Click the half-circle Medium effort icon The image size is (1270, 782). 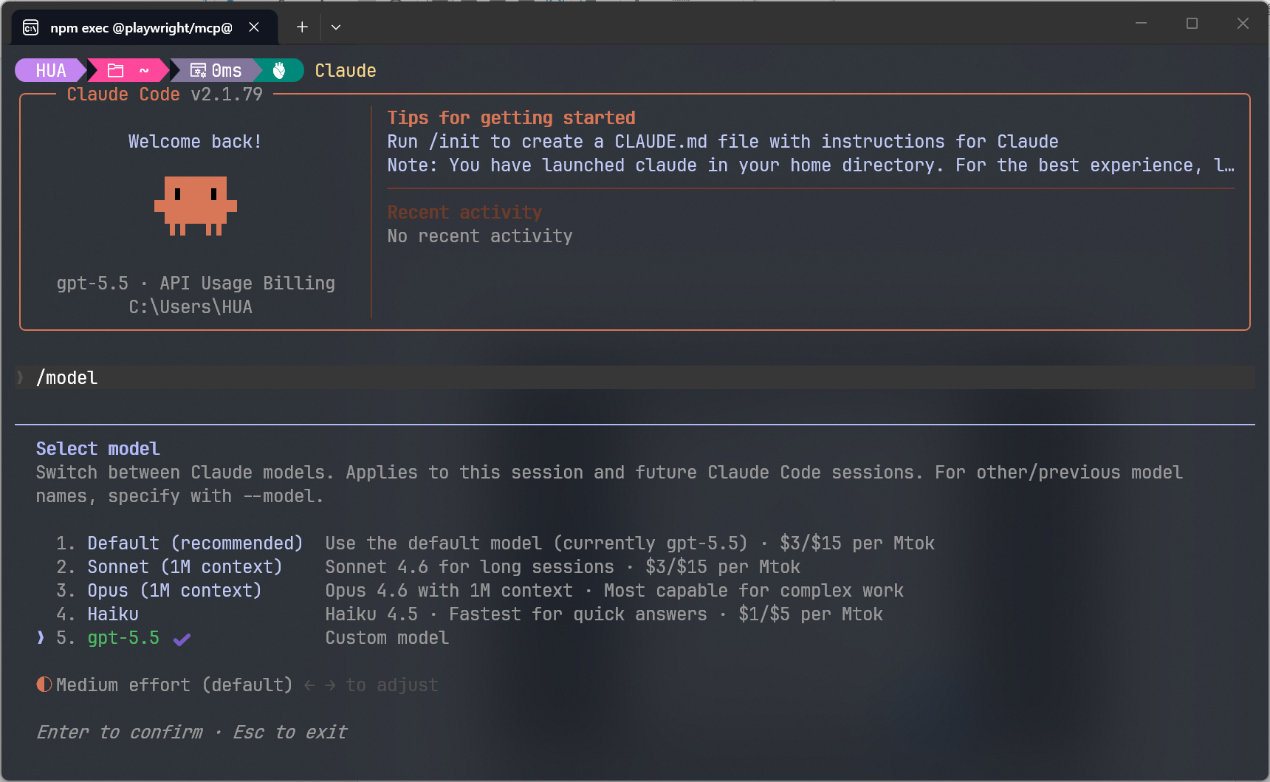point(44,685)
